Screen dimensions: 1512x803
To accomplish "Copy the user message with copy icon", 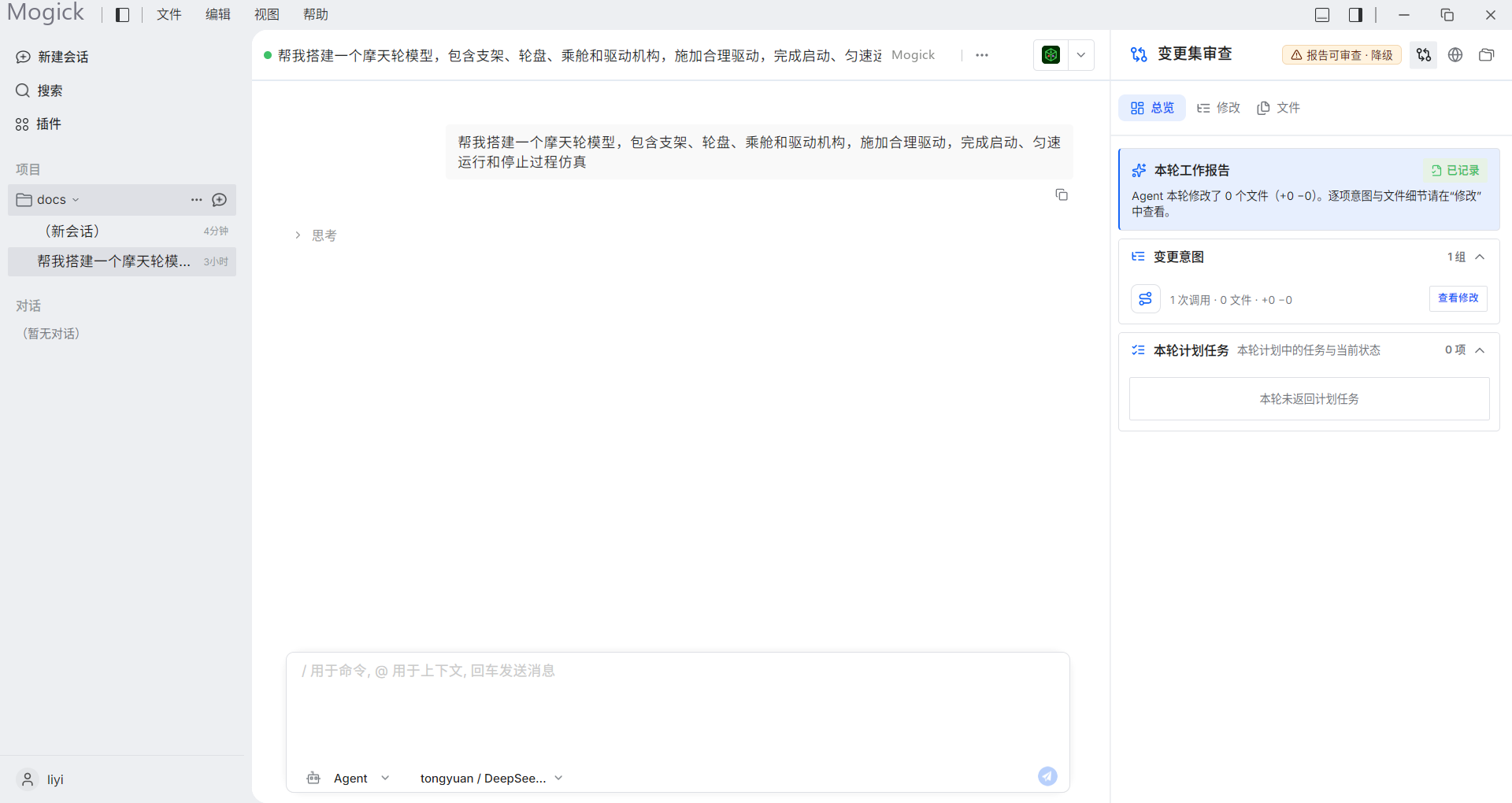I will click(x=1062, y=194).
